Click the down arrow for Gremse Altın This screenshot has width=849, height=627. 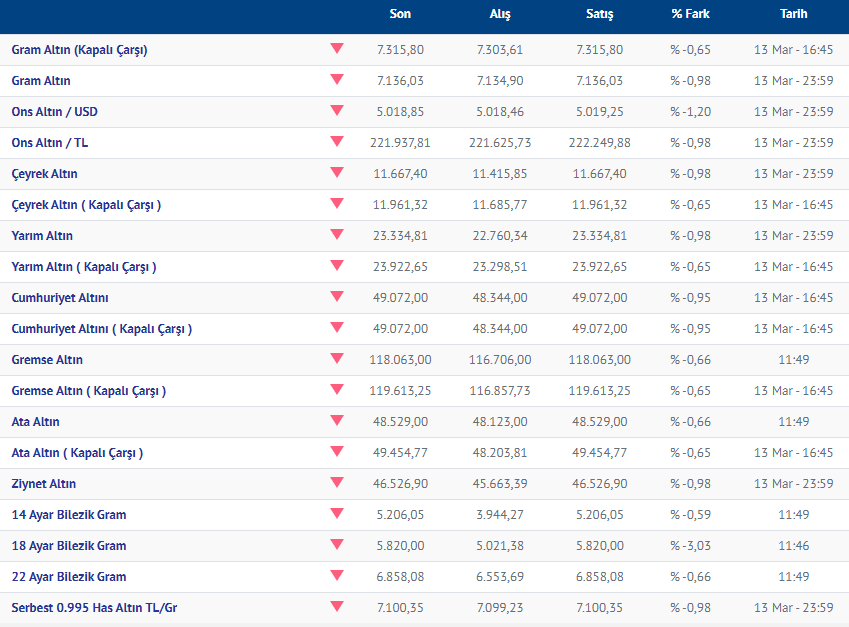click(336, 358)
